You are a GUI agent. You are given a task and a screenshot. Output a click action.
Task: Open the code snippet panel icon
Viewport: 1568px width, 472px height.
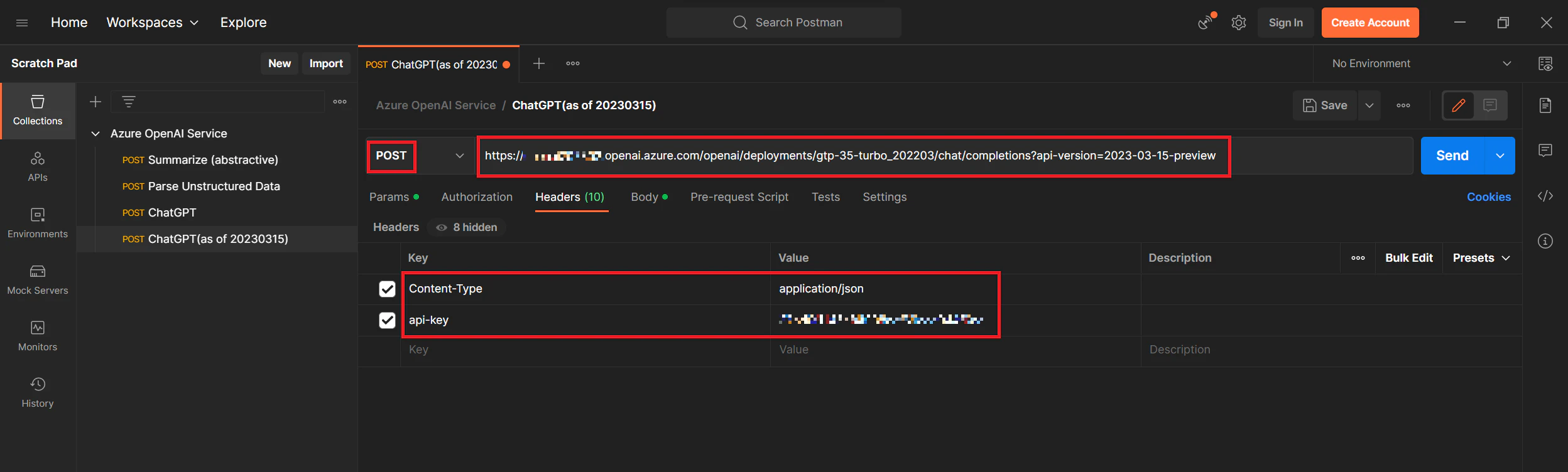point(1545,196)
